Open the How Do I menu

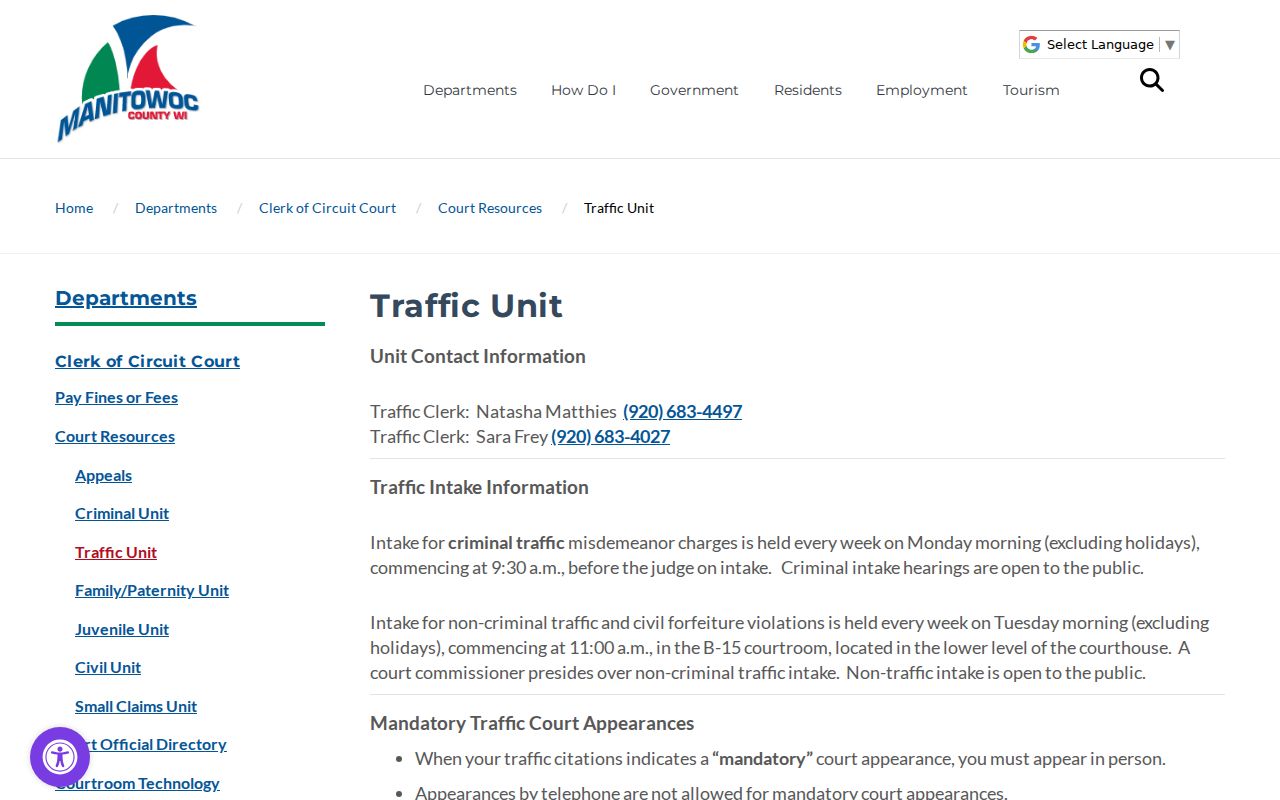point(583,90)
